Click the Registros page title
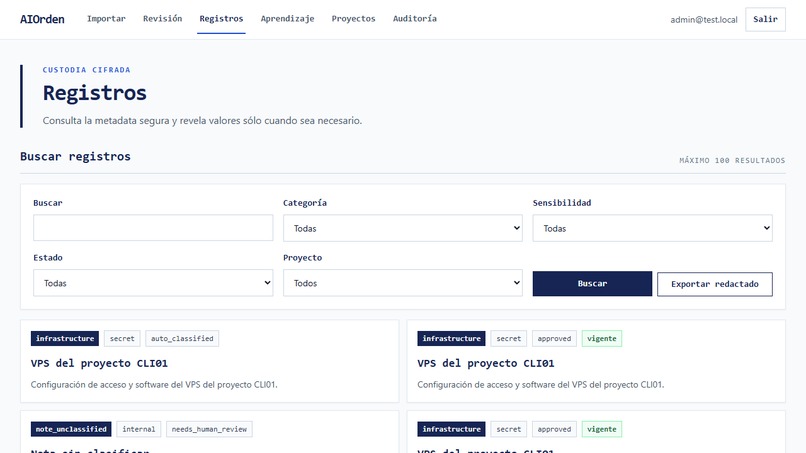 click(x=95, y=93)
